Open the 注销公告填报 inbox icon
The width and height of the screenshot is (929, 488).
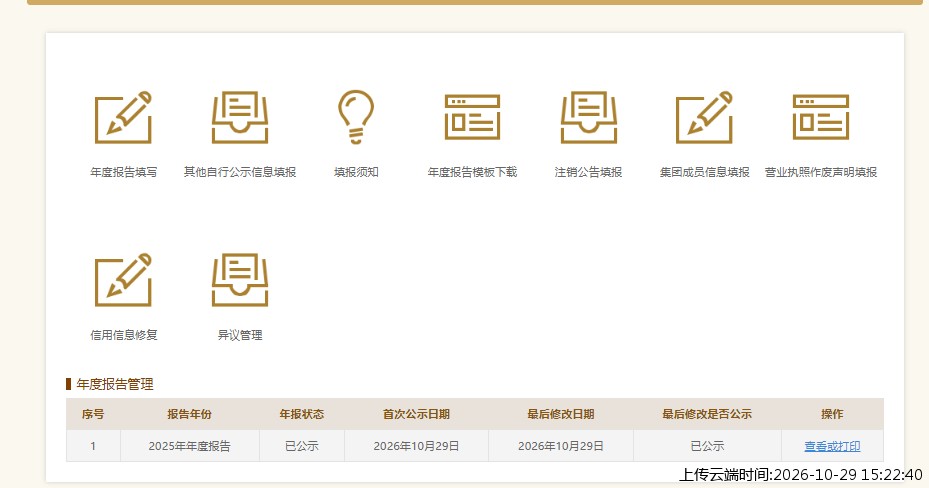(588, 117)
